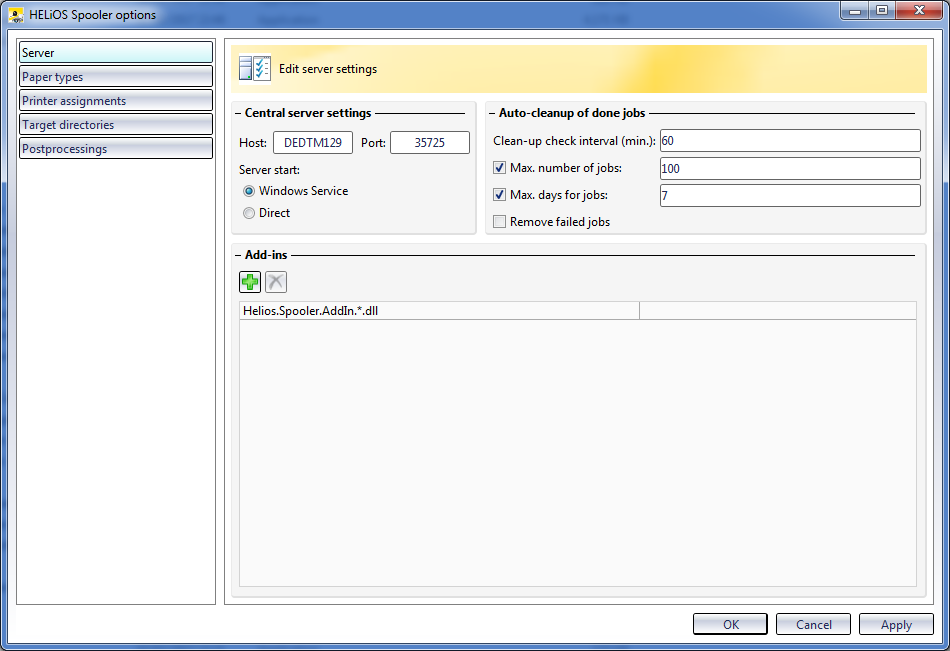Click the Max. days for jobs value field
The height and width of the screenshot is (651, 950).
click(x=790, y=195)
